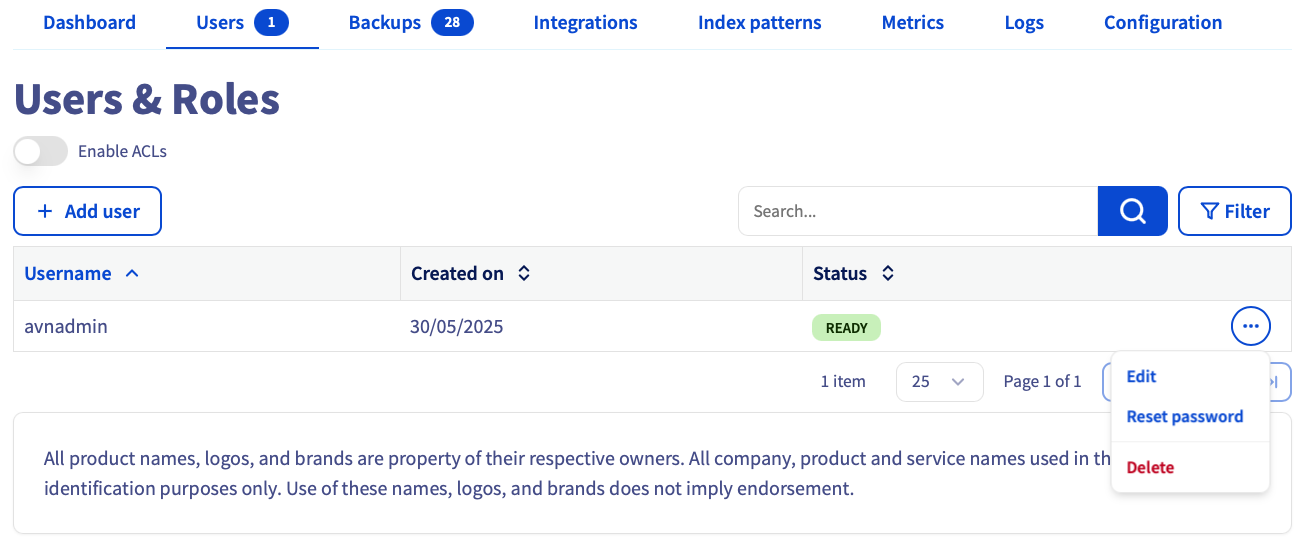Open the Backups tab
The image size is (1303, 544).
(x=411, y=22)
